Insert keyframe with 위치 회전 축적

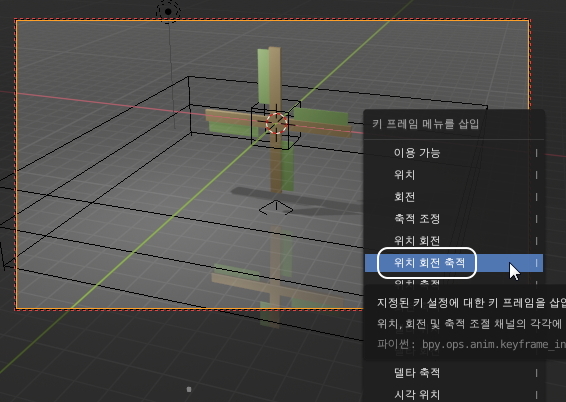coord(453,263)
